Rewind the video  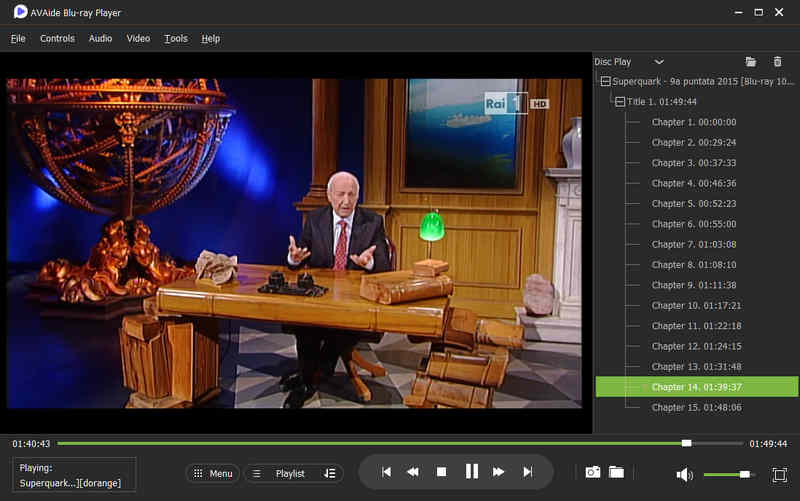coord(413,472)
